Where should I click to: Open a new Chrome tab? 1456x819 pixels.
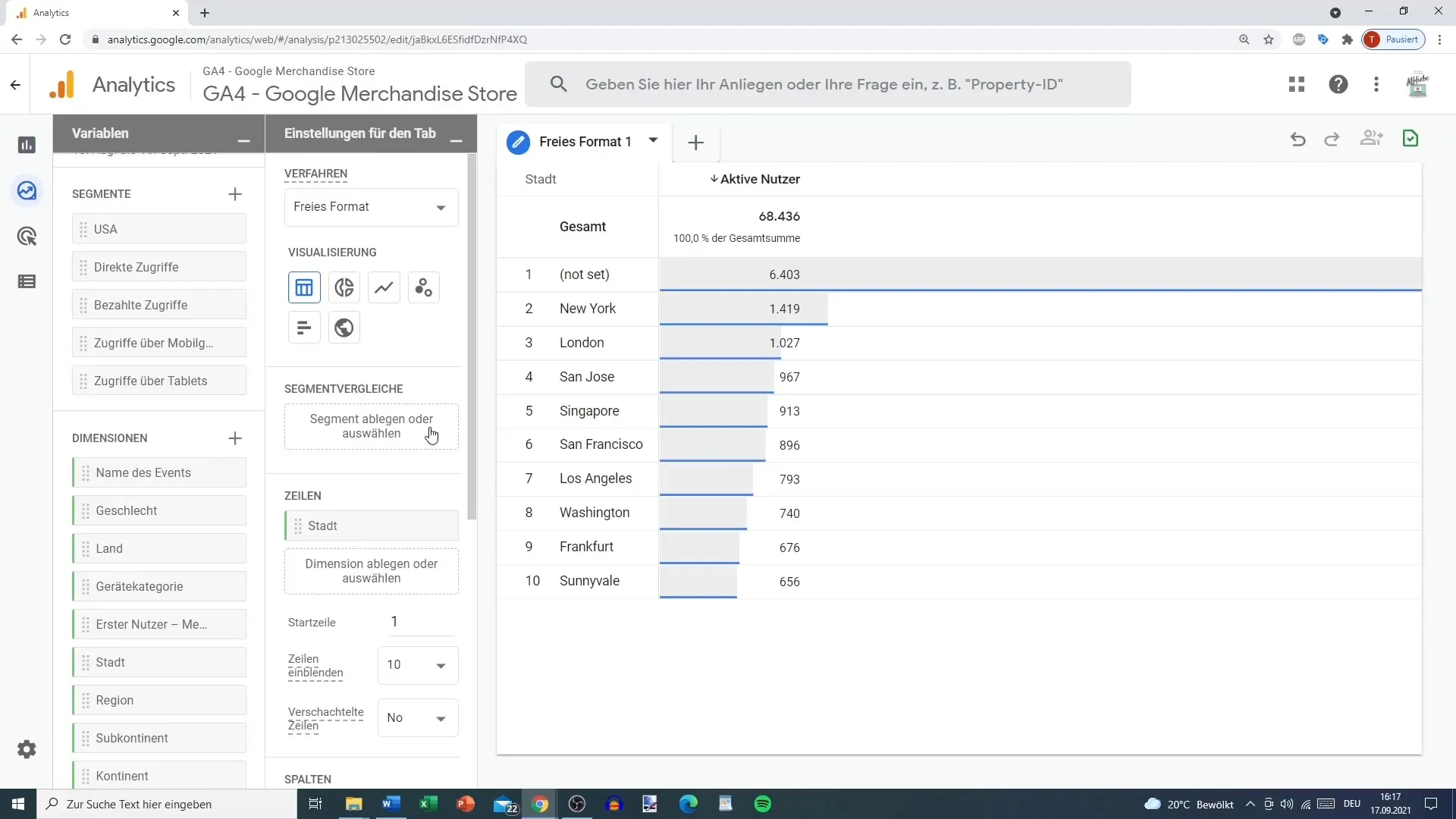click(205, 13)
